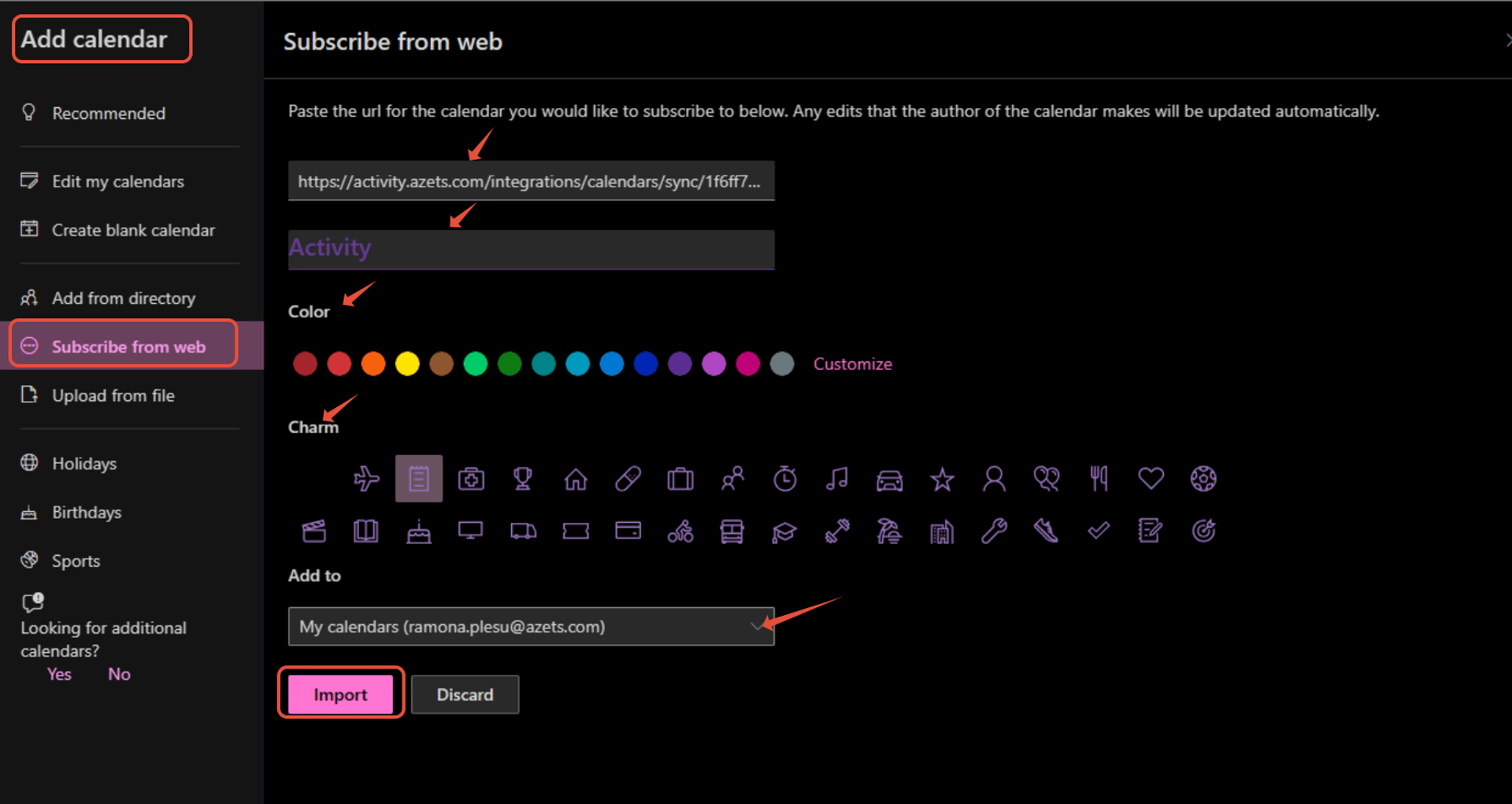
Task: Open Upload from file option
Action: coord(113,395)
